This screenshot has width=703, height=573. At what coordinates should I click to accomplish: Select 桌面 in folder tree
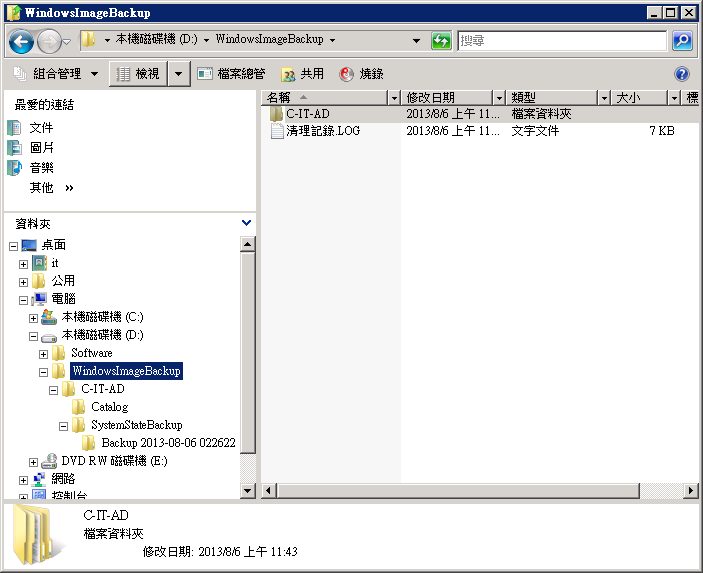coord(54,245)
